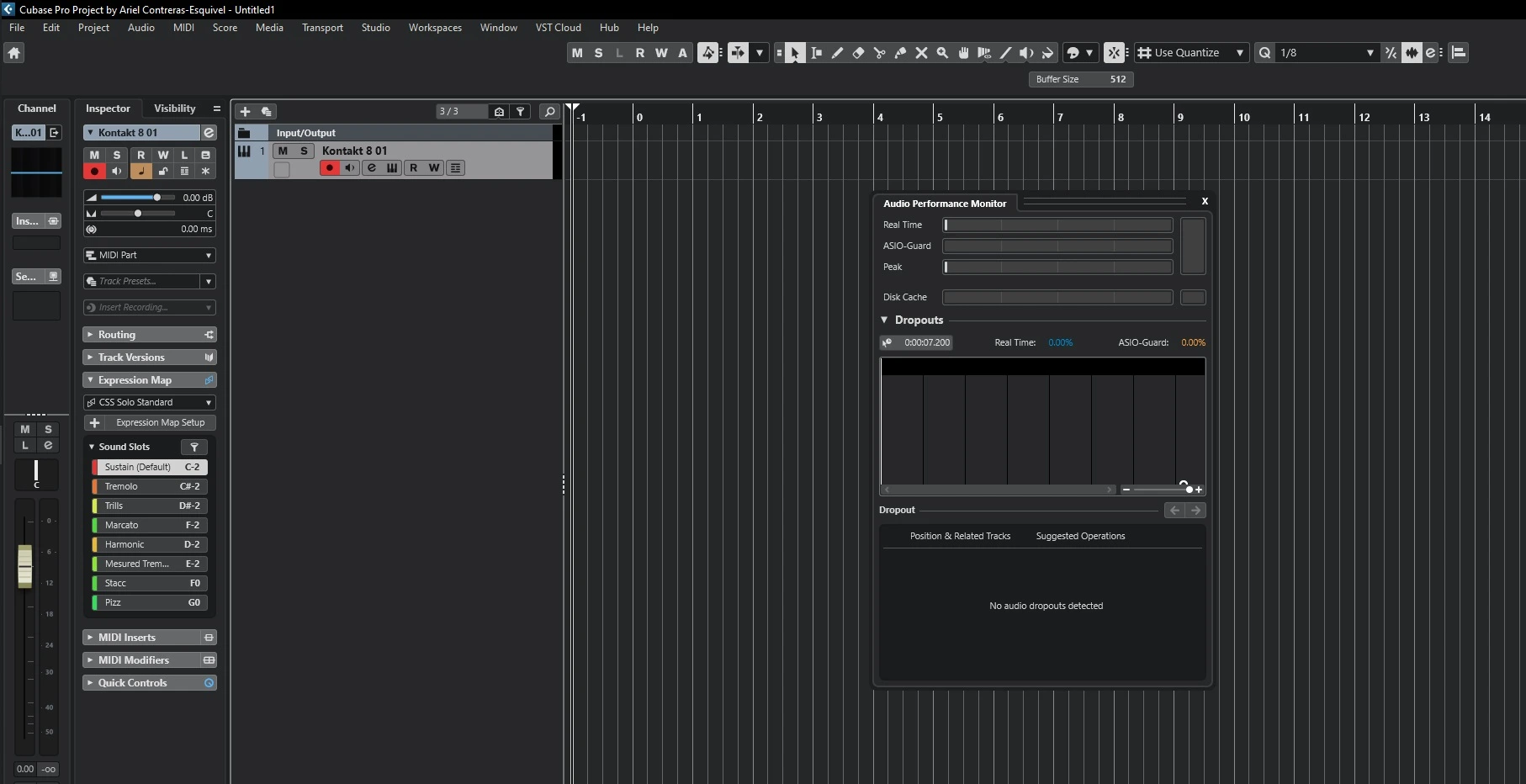This screenshot has width=1526, height=784.
Task: Toggle Record Enable on Kontakt 8 01 track
Action: tap(329, 168)
